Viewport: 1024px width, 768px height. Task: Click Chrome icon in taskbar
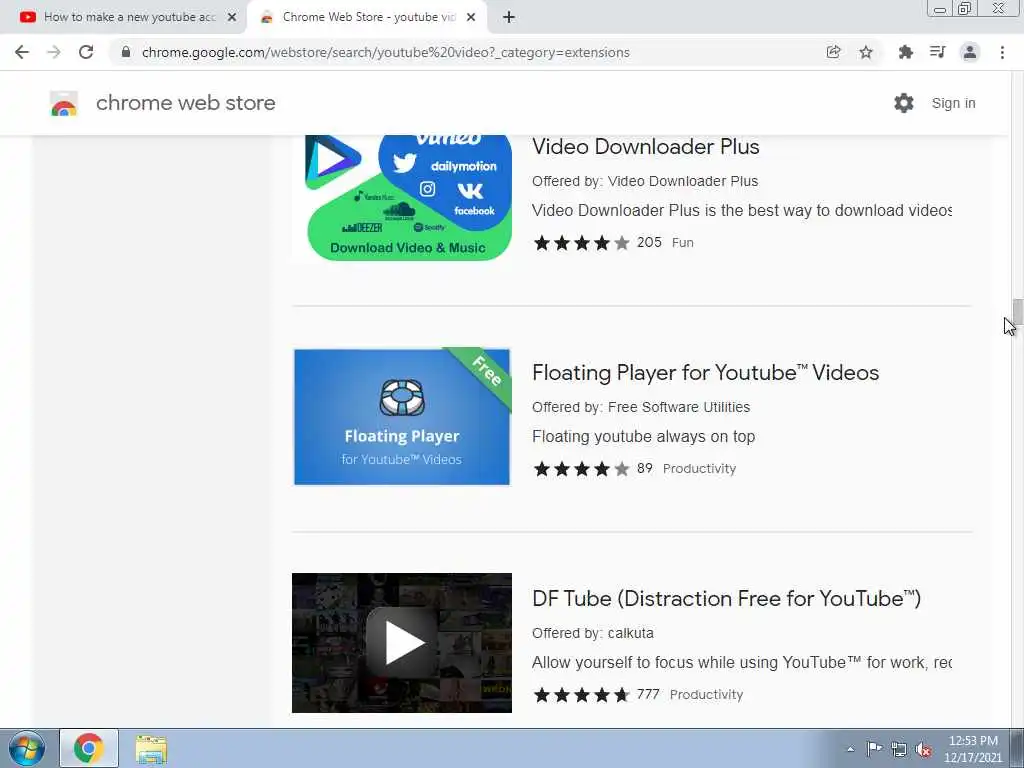click(x=89, y=748)
